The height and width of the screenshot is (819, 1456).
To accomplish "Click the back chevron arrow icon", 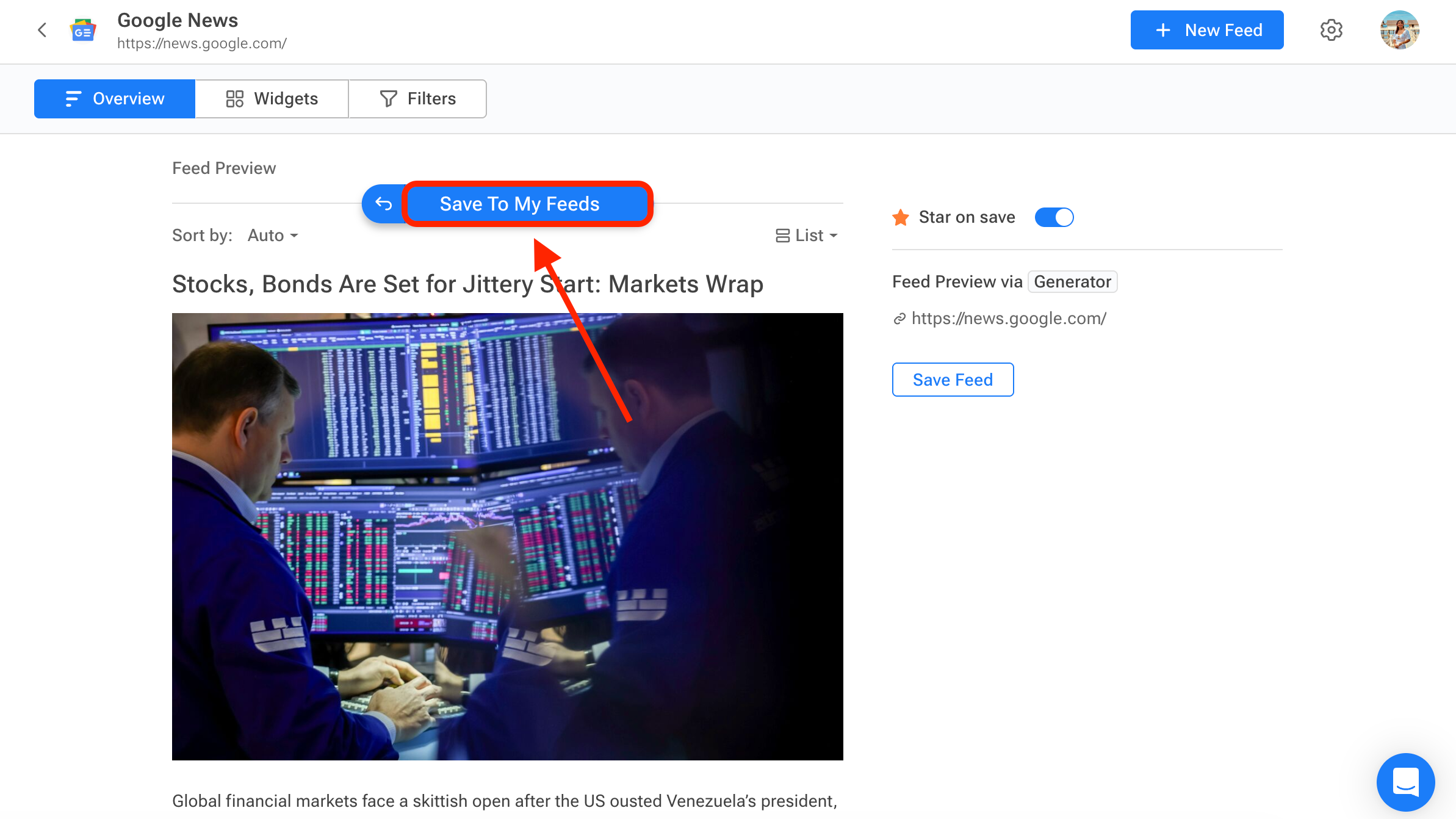I will pos(42,30).
